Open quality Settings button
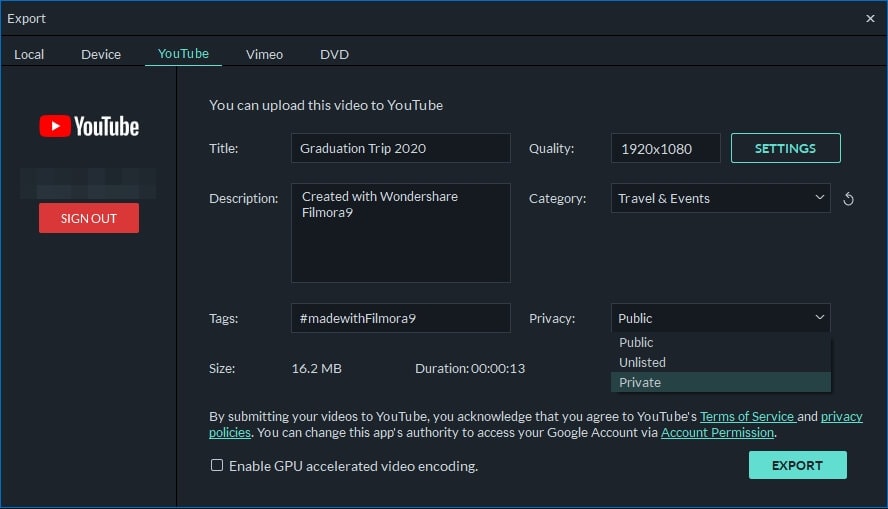The height and width of the screenshot is (509, 888). click(x=785, y=148)
